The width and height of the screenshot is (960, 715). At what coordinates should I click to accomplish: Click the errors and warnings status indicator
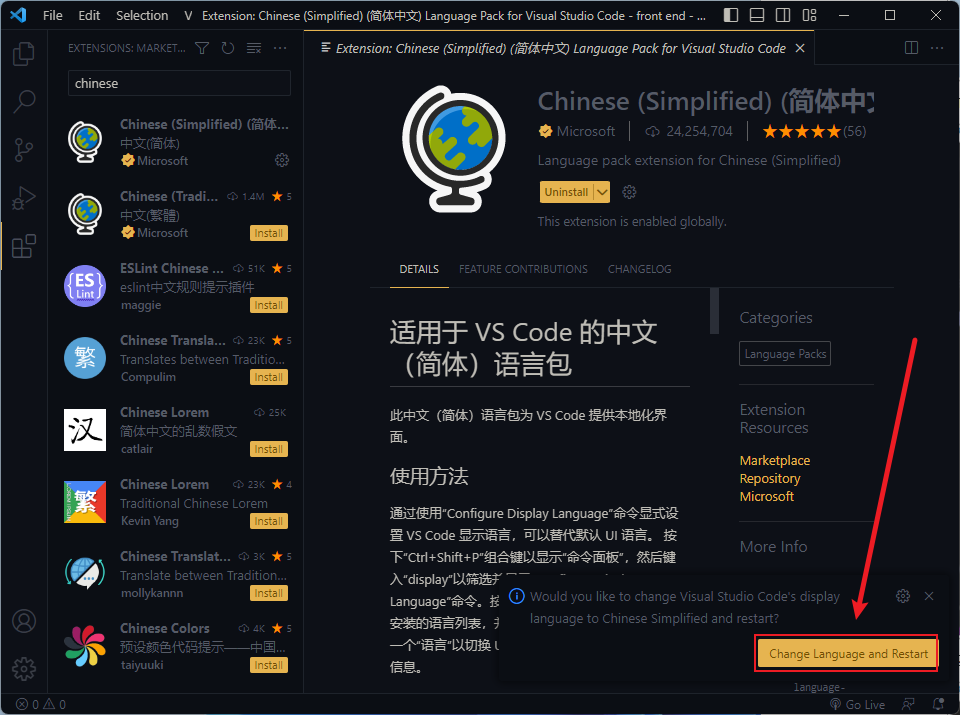(x=40, y=705)
